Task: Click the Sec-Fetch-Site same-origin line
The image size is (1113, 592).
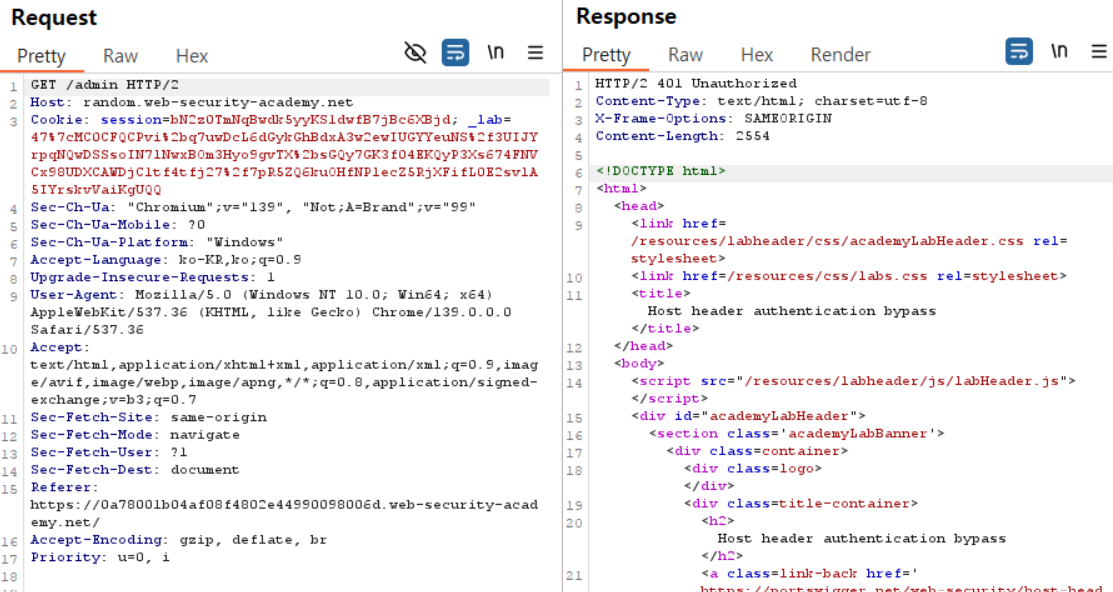Action: 148,417
